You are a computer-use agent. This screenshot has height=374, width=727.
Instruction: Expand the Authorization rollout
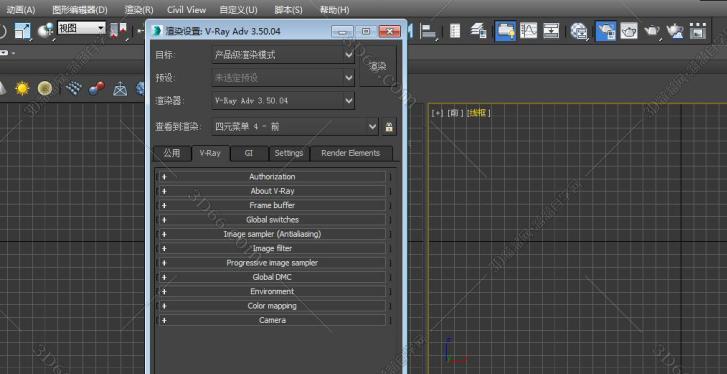pos(272,177)
